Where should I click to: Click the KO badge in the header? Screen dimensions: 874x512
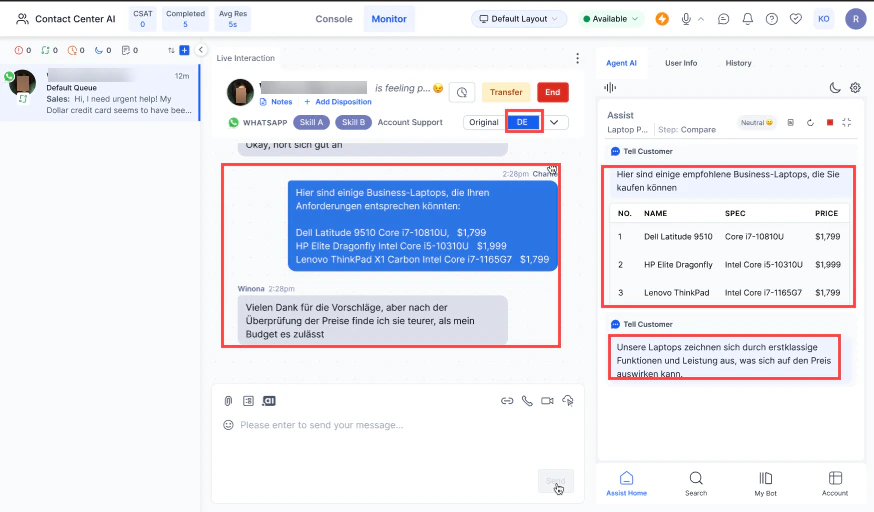(823, 19)
